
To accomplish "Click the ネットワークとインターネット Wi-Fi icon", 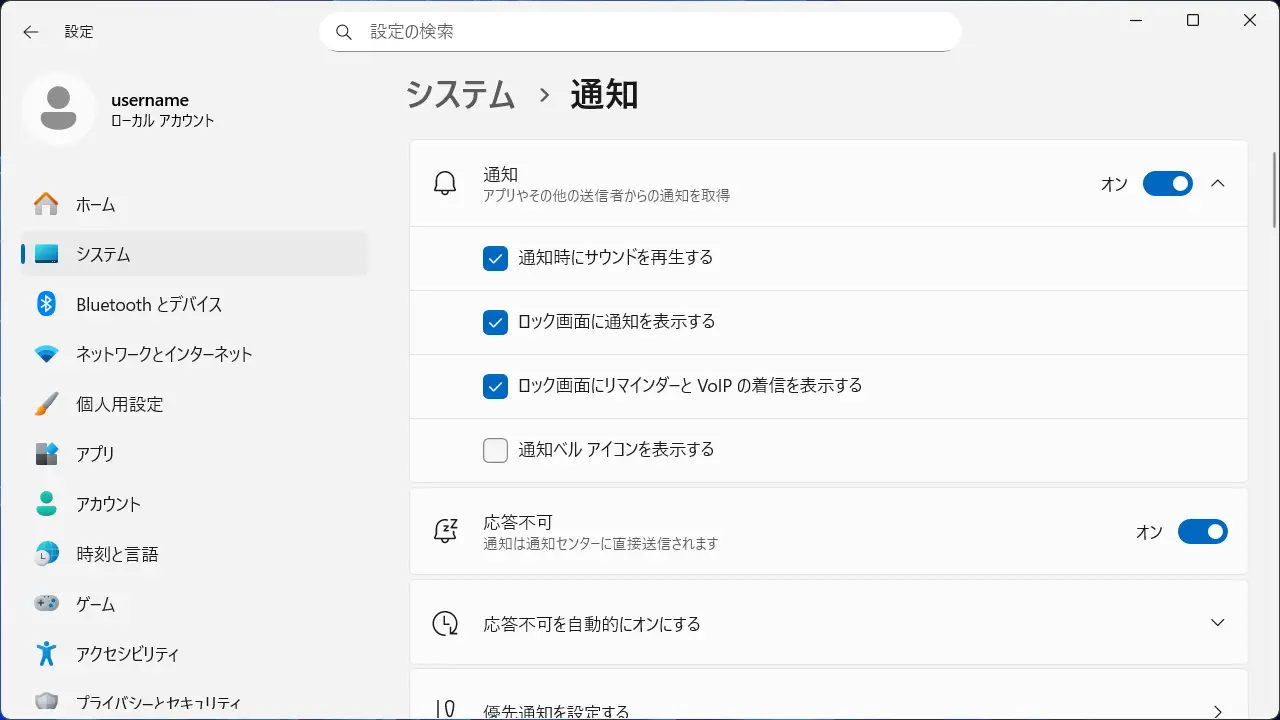I will (46, 354).
